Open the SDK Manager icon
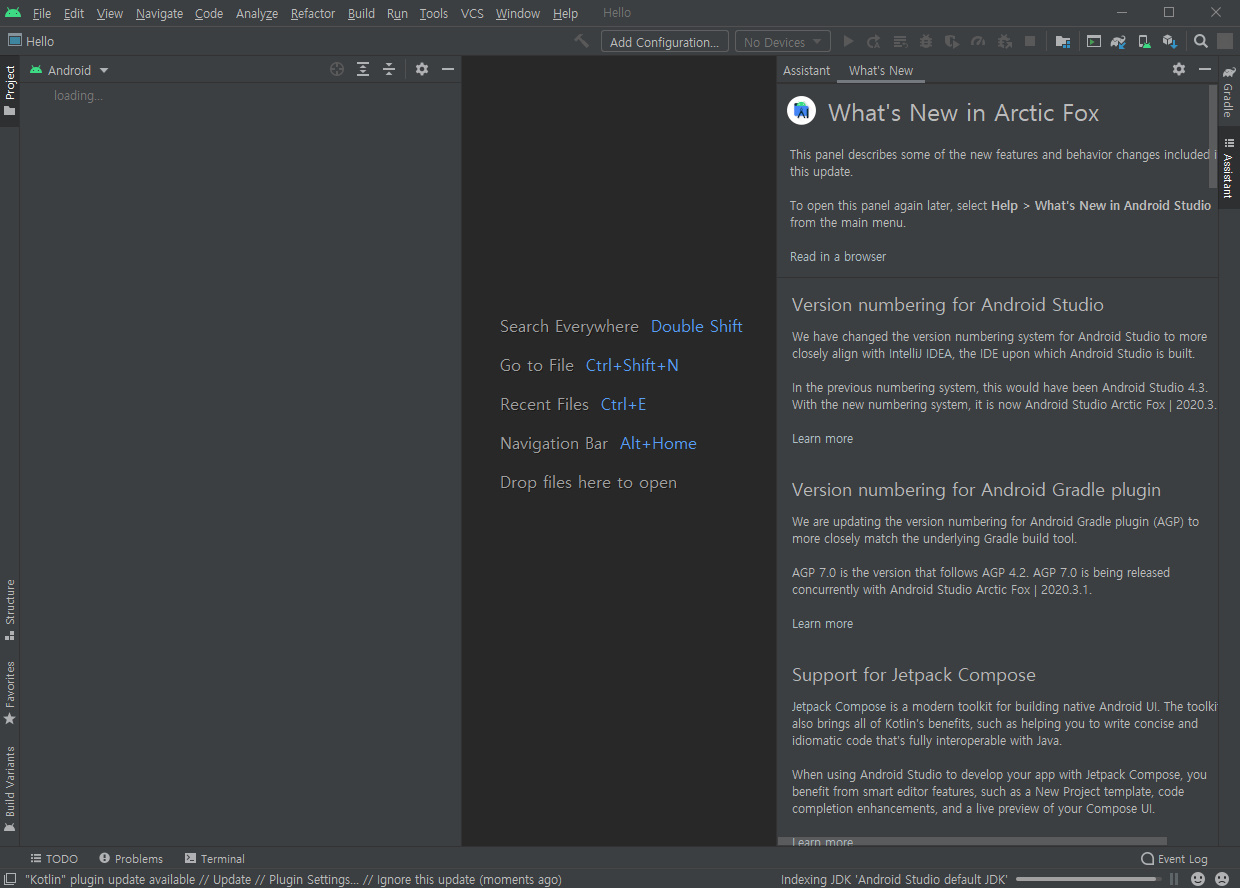Viewport: 1240px width, 888px height. click(1169, 42)
